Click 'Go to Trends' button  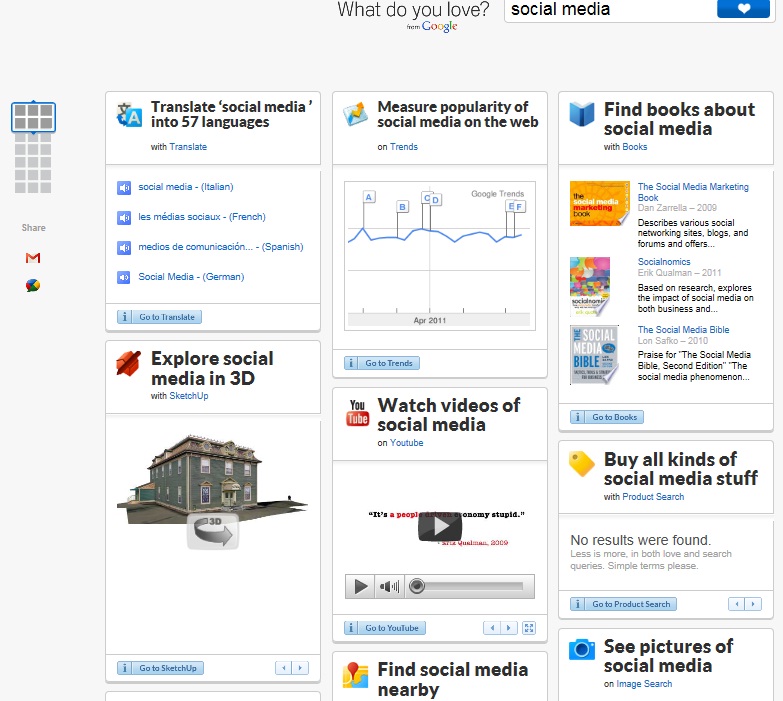pyautogui.click(x=389, y=363)
